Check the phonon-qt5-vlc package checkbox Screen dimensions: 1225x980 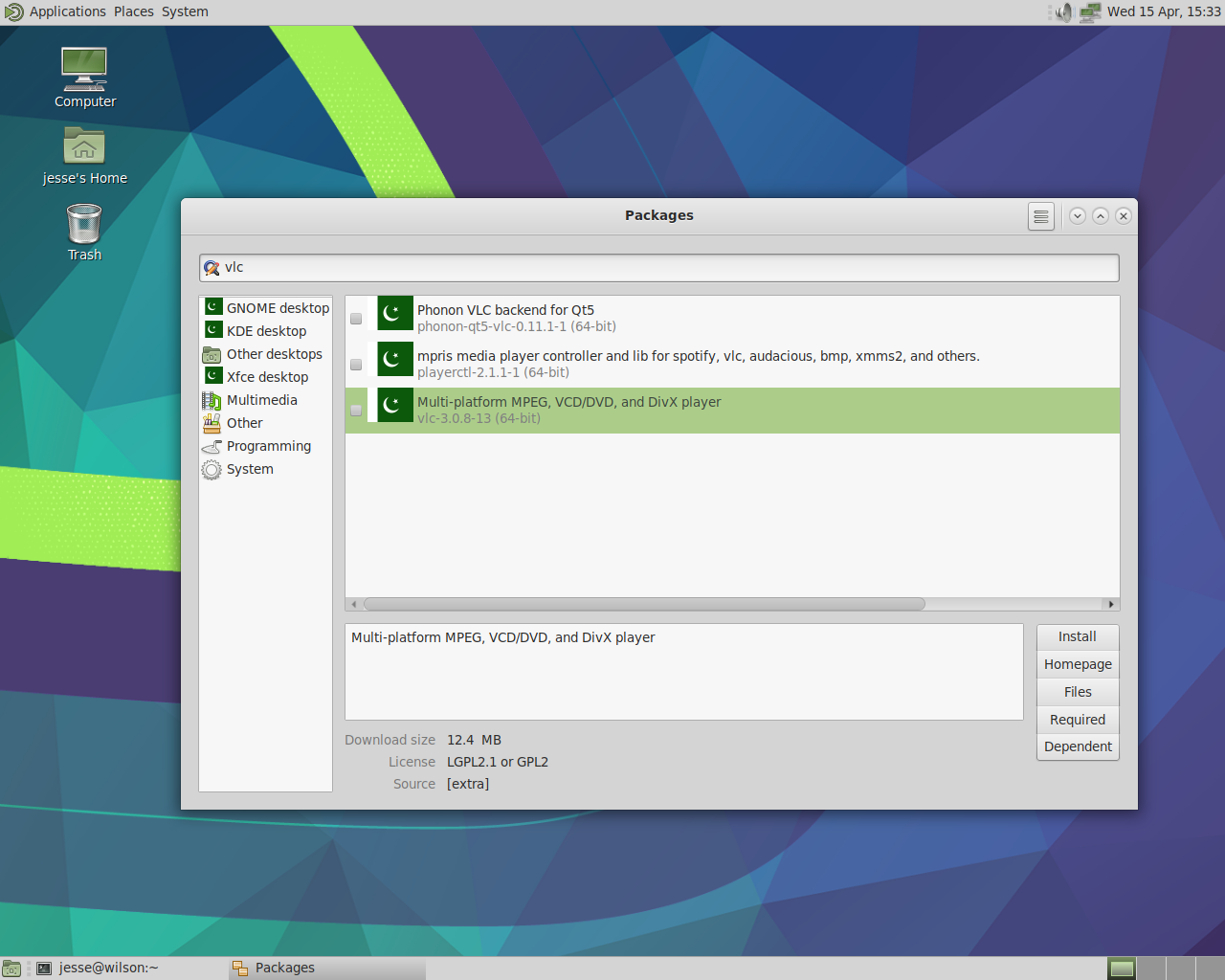pyautogui.click(x=356, y=319)
